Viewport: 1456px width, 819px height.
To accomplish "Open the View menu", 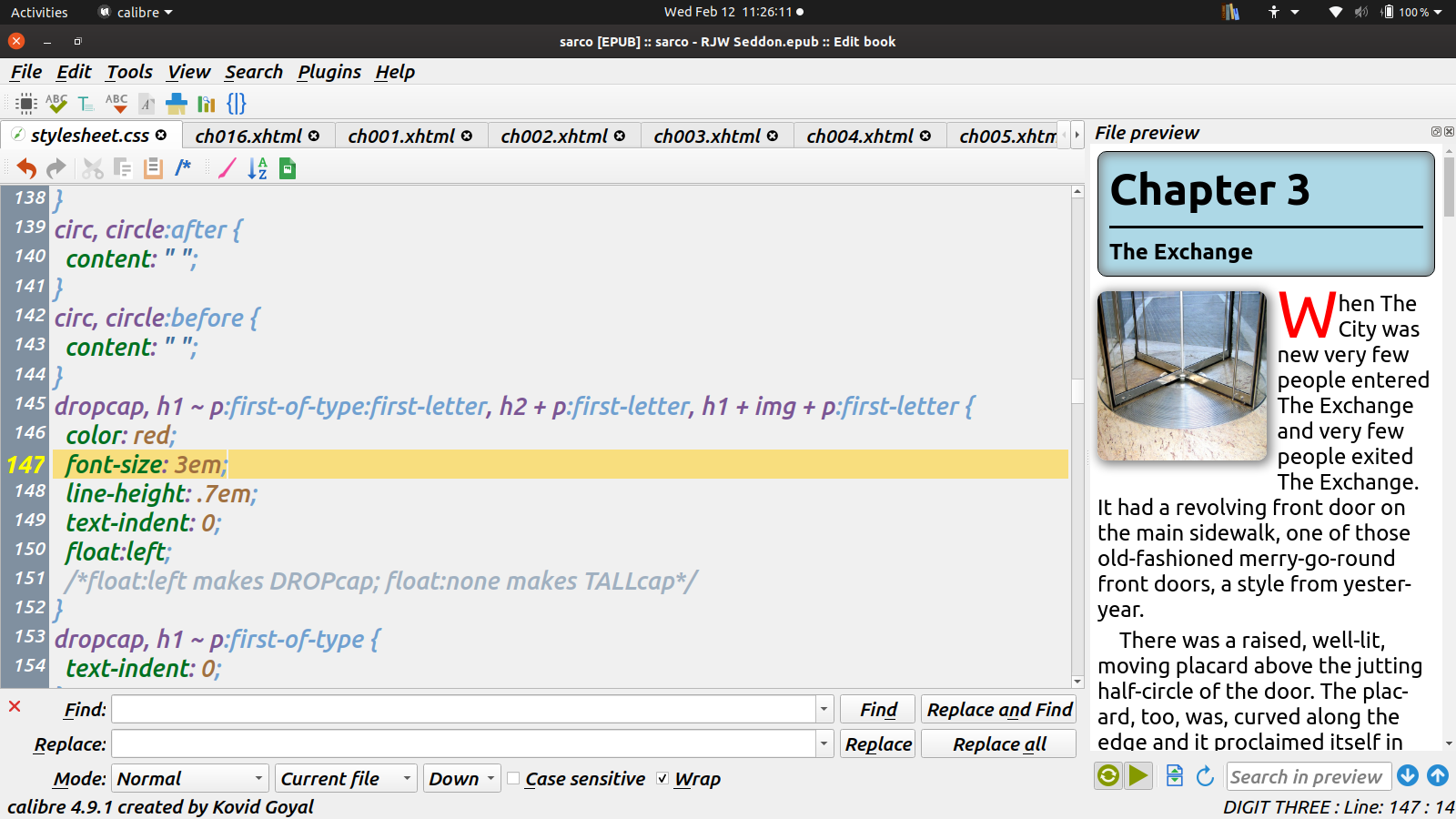I will 188,72.
